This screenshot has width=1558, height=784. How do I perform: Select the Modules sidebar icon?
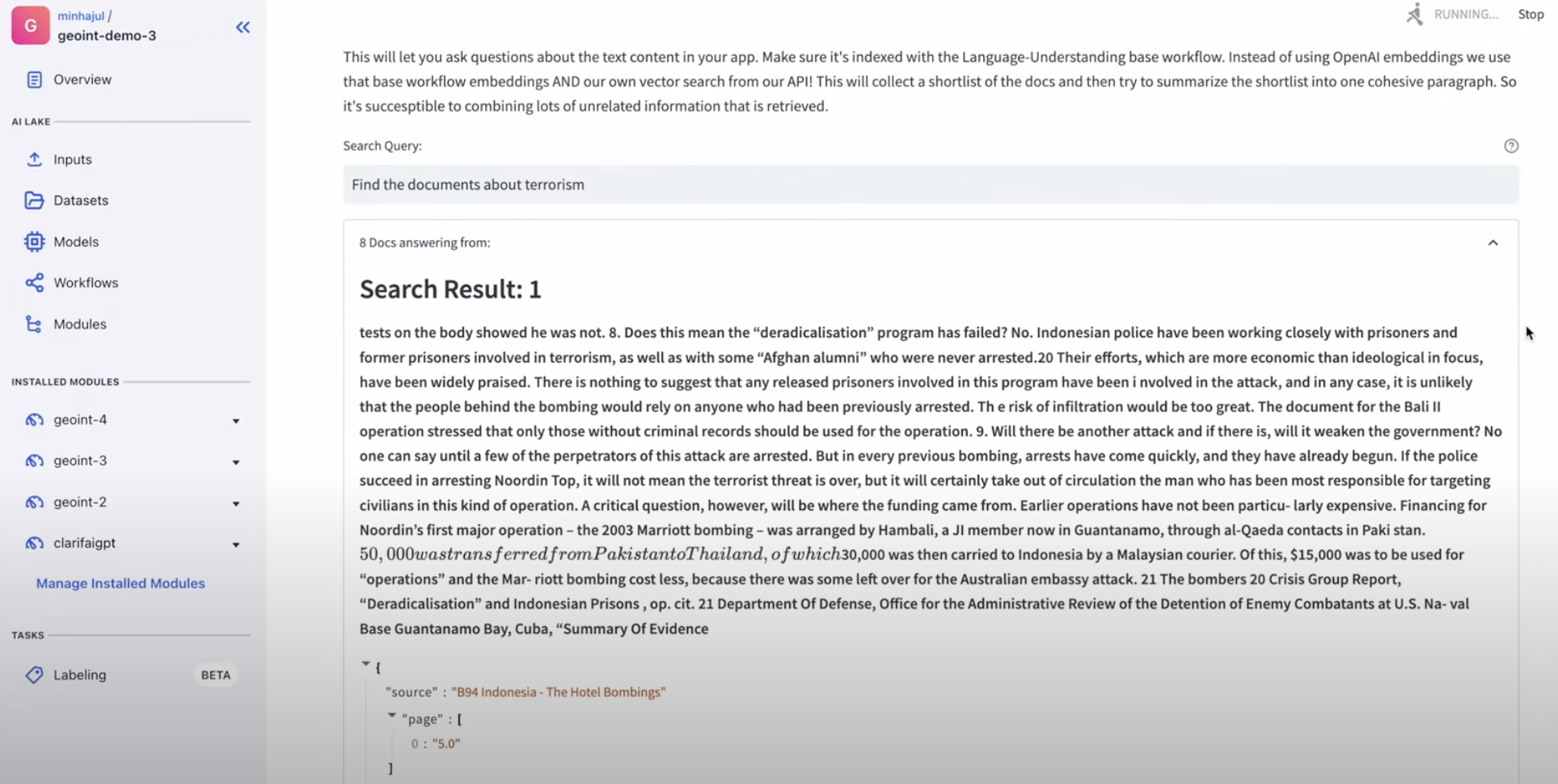coord(33,323)
